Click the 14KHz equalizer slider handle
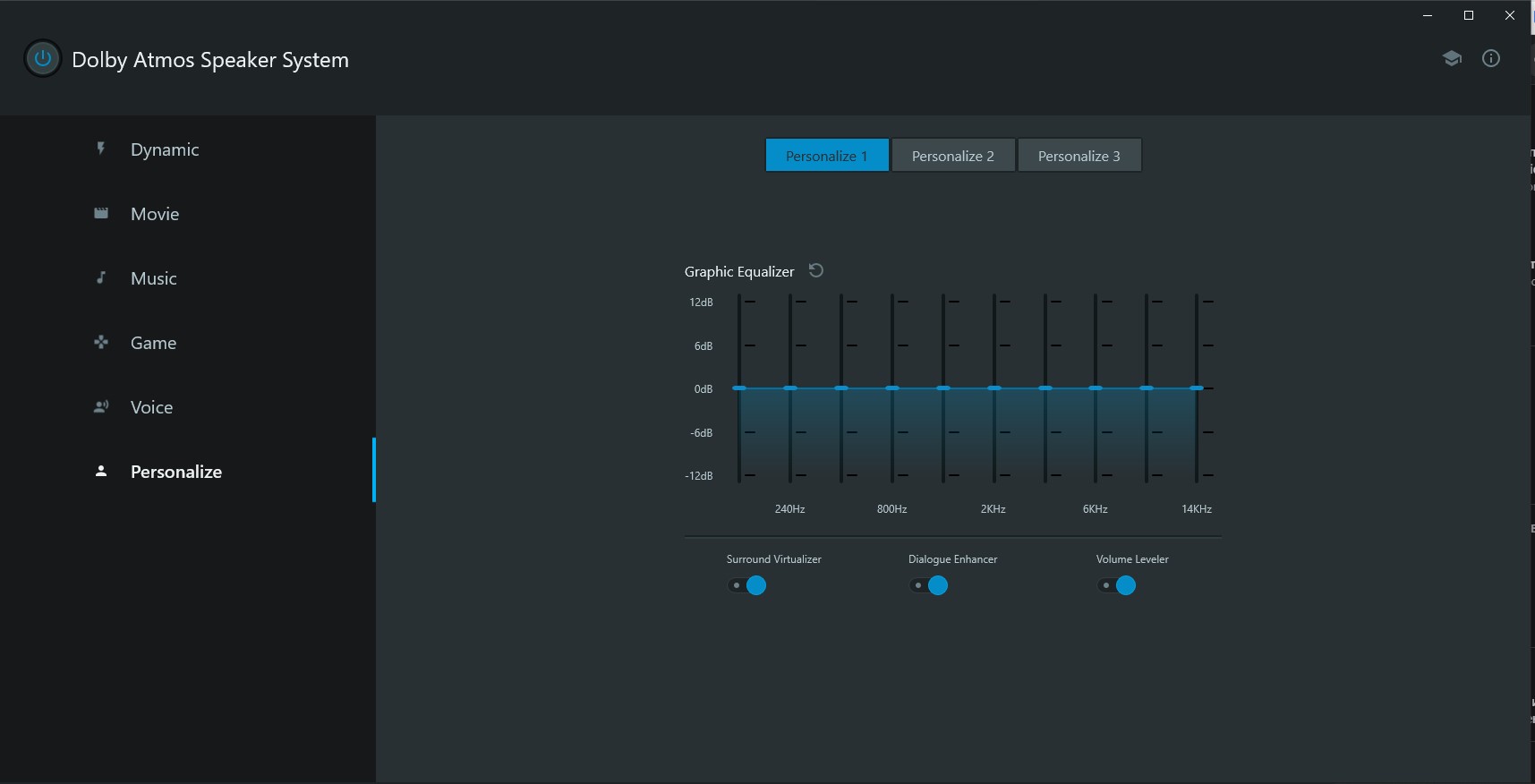This screenshot has width=1535, height=784. 1197,388
